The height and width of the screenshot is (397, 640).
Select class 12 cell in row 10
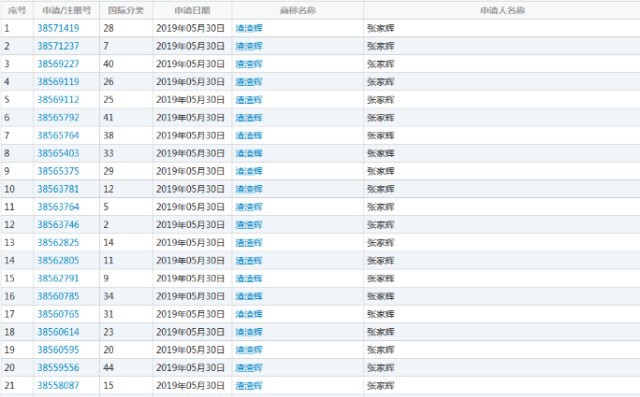click(x=126, y=189)
